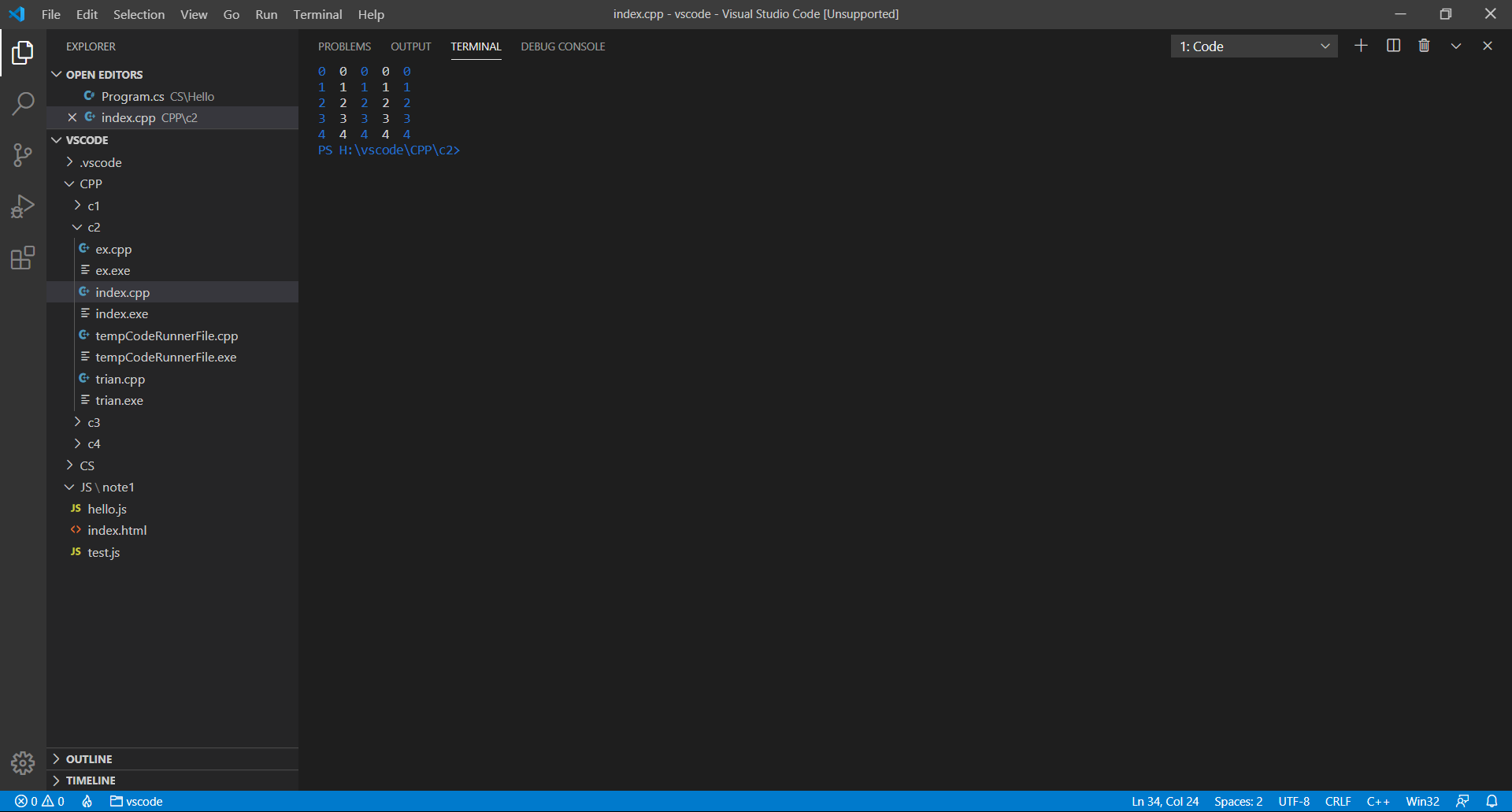Split the terminal panel
The height and width of the screenshot is (812, 1512).
click(x=1393, y=46)
